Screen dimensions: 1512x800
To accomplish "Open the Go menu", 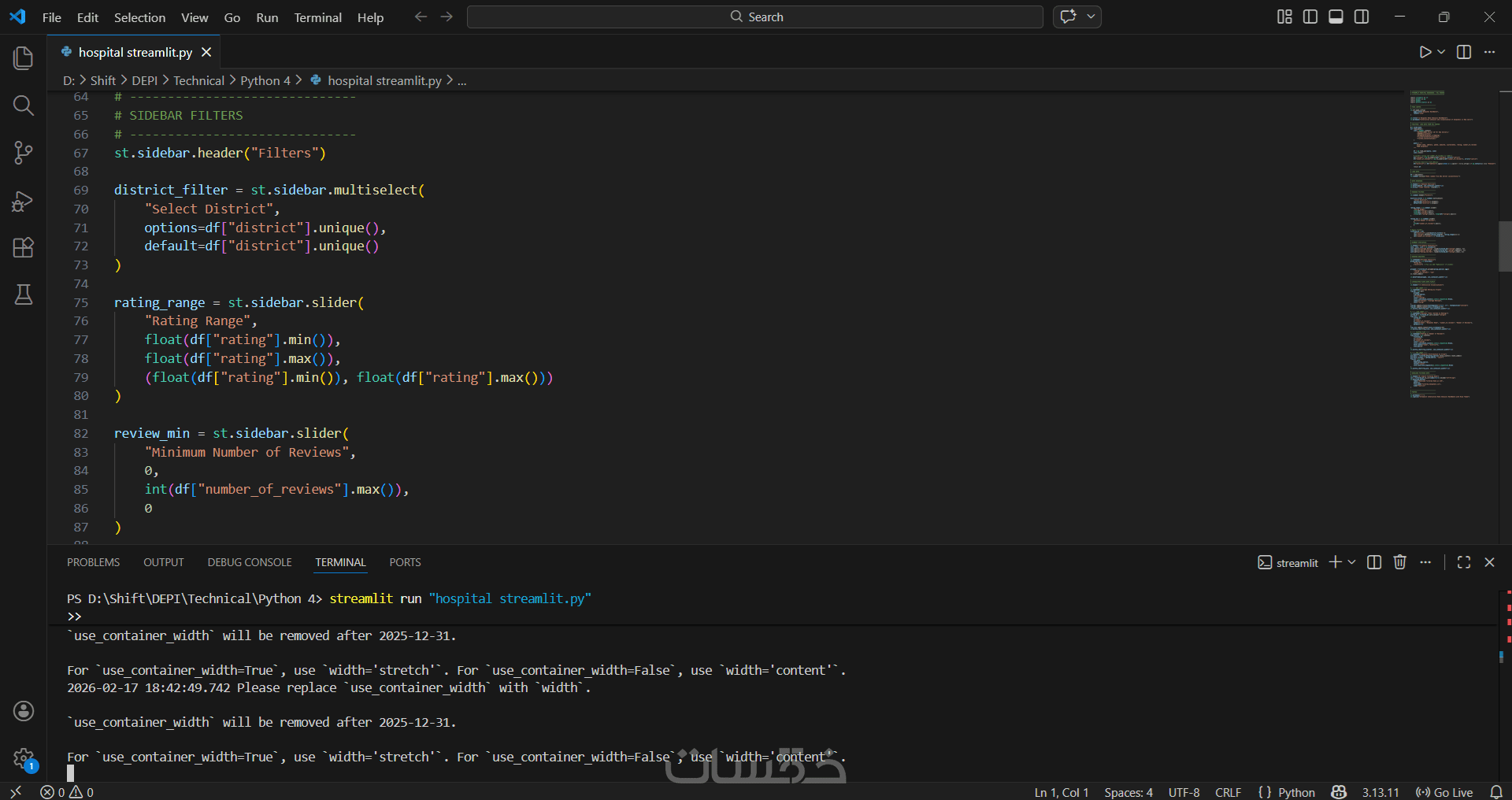I will [x=232, y=17].
